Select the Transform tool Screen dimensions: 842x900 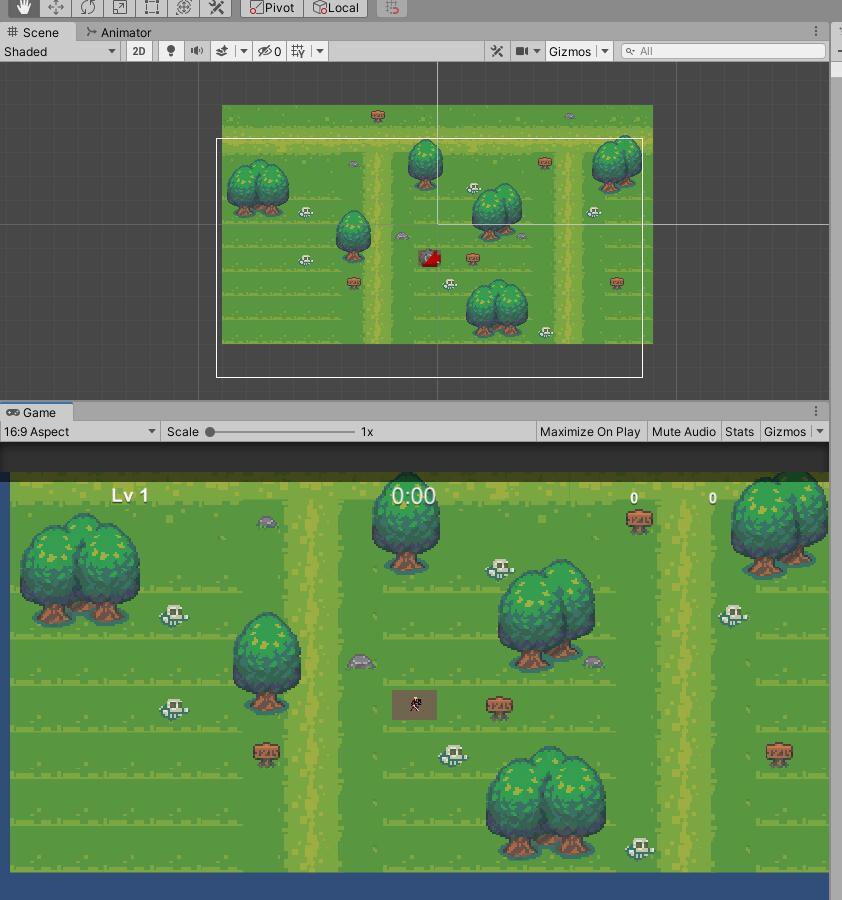184,7
